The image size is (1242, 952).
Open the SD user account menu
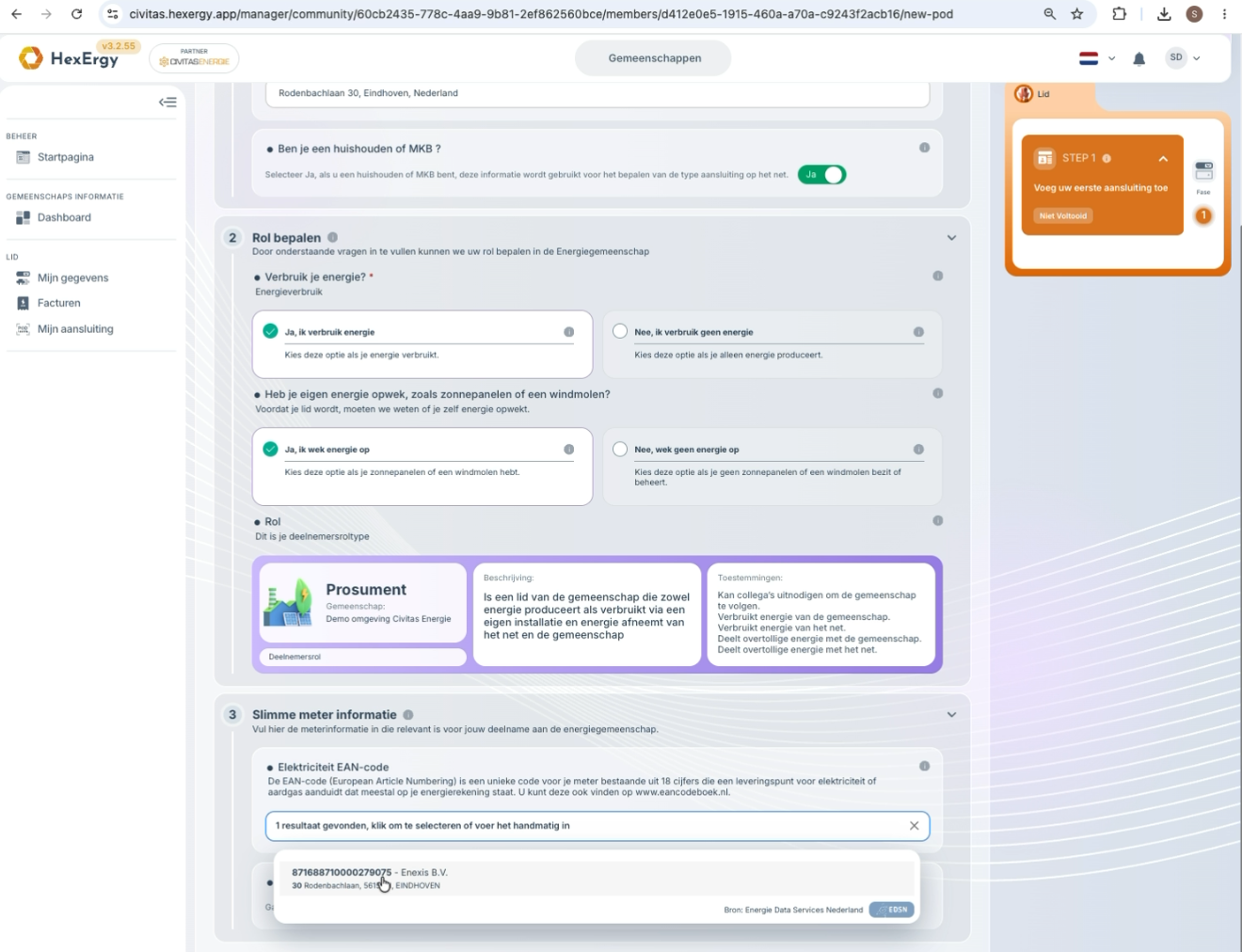1184,57
